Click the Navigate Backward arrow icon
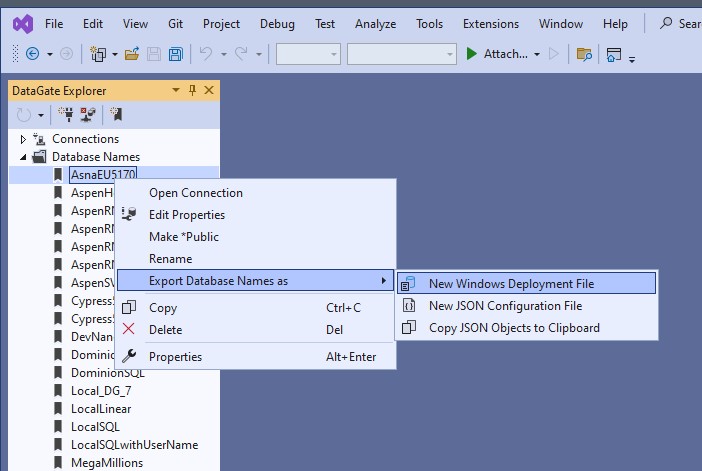 pyautogui.click(x=33, y=54)
